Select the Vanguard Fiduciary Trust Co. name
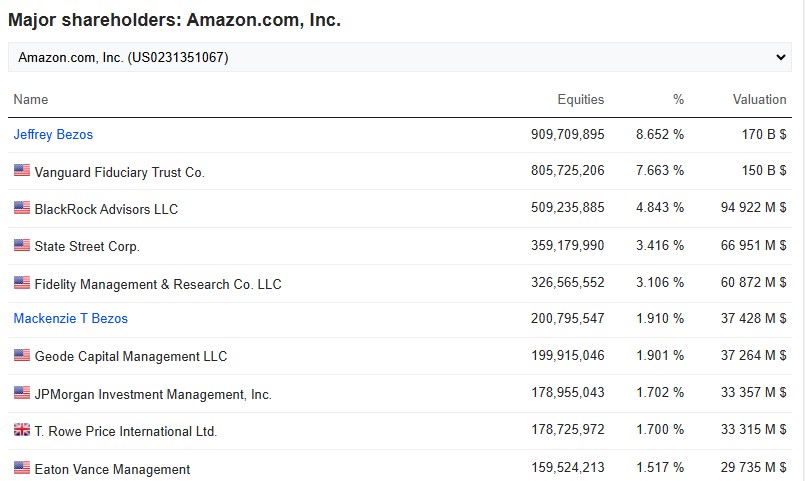Screen dimensions: 805x481 coord(119,172)
